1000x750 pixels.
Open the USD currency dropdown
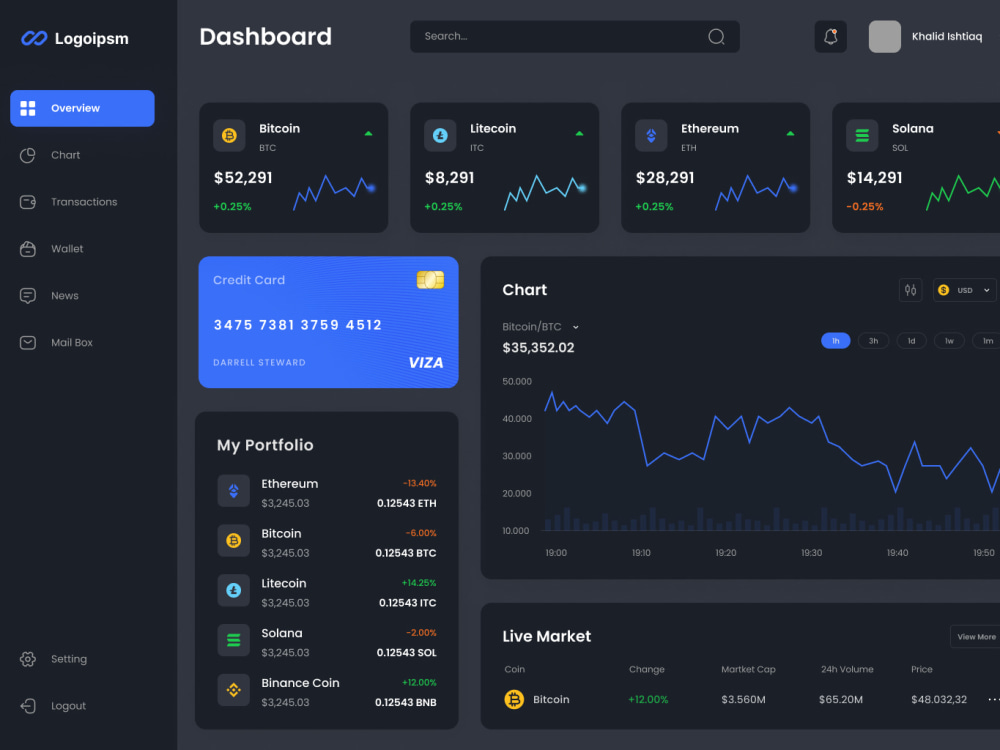[x=964, y=290]
